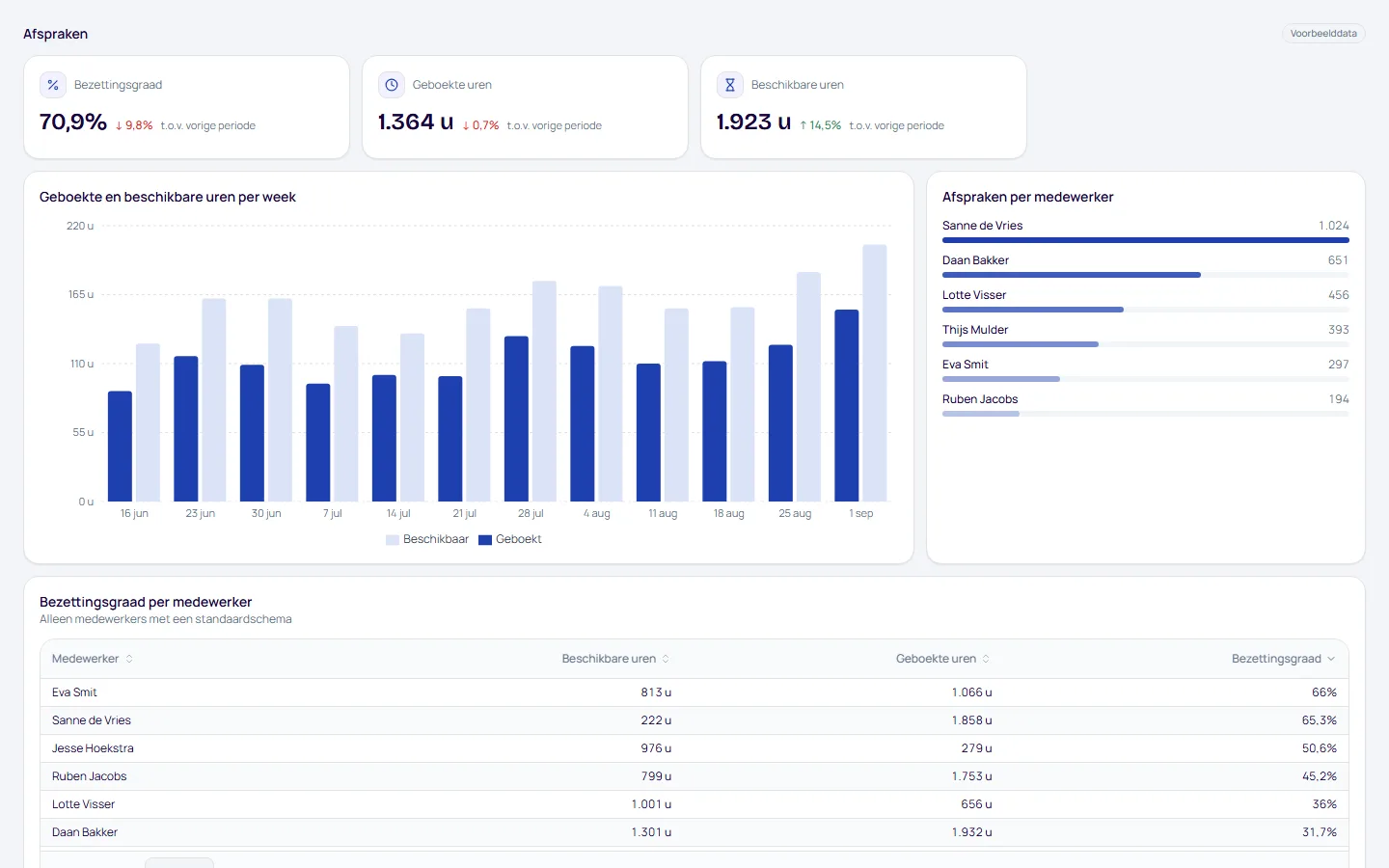Image resolution: width=1389 pixels, height=868 pixels.
Task: Click the Geboekt bar for 28 jul
Action: coord(516,419)
